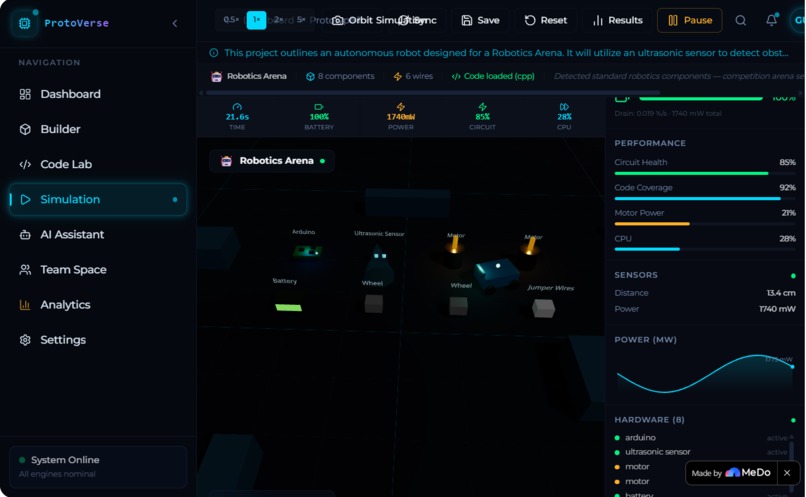Viewport: 806px width, 497px height.
Task: Click the TIME gauge stat icon
Action: [237, 107]
